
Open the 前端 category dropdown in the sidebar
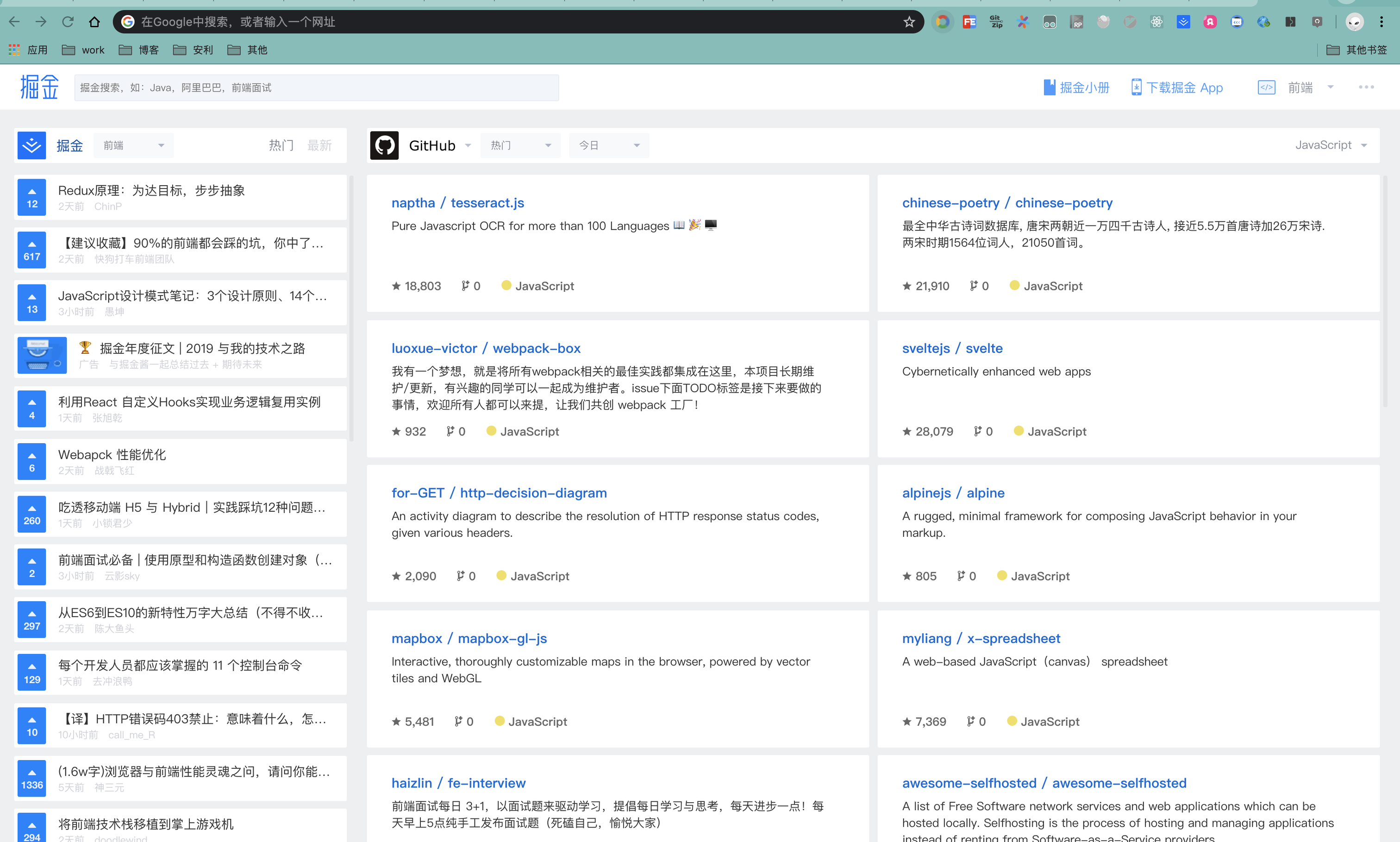click(x=133, y=145)
